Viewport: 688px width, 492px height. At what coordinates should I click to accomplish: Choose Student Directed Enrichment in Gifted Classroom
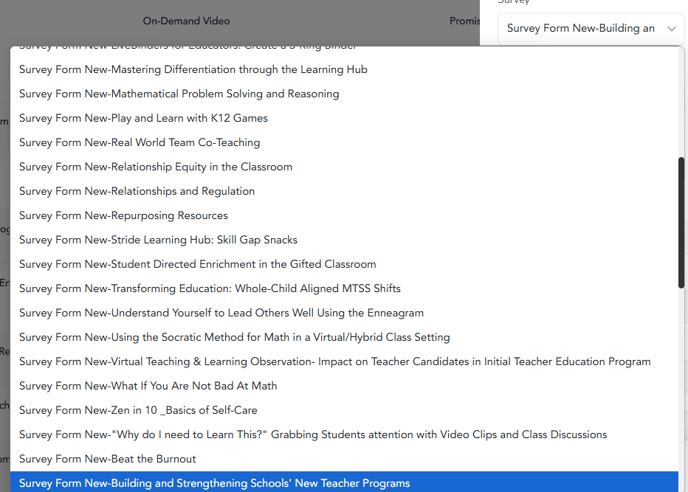point(344,264)
